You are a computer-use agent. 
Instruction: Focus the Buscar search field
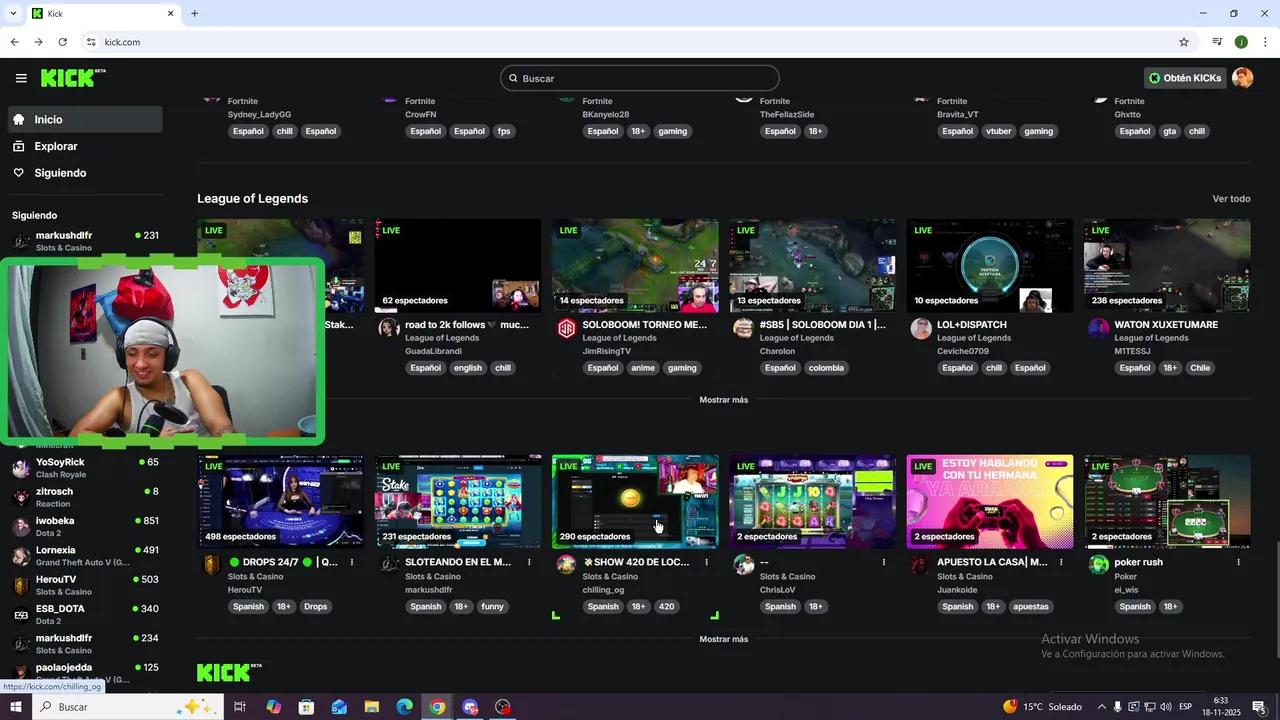tap(640, 78)
